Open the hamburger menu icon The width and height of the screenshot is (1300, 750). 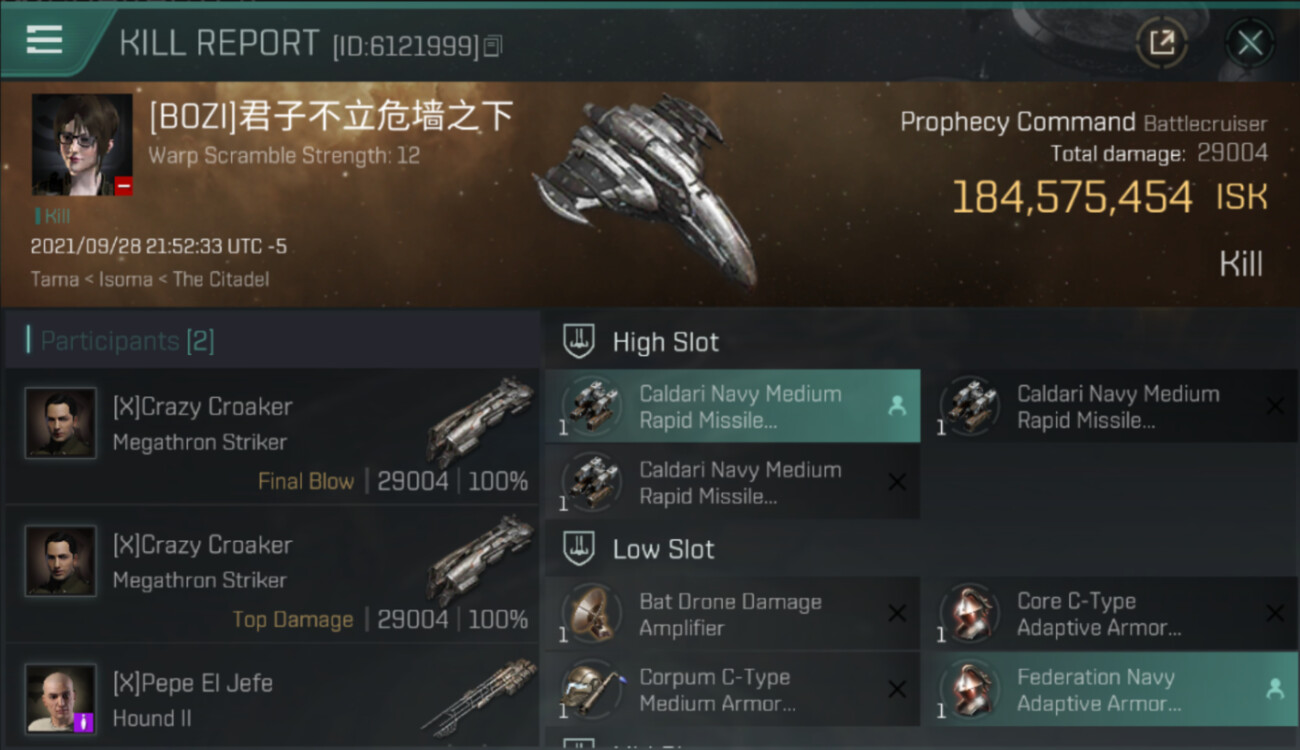pyautogui.click(x=44, y=39)
